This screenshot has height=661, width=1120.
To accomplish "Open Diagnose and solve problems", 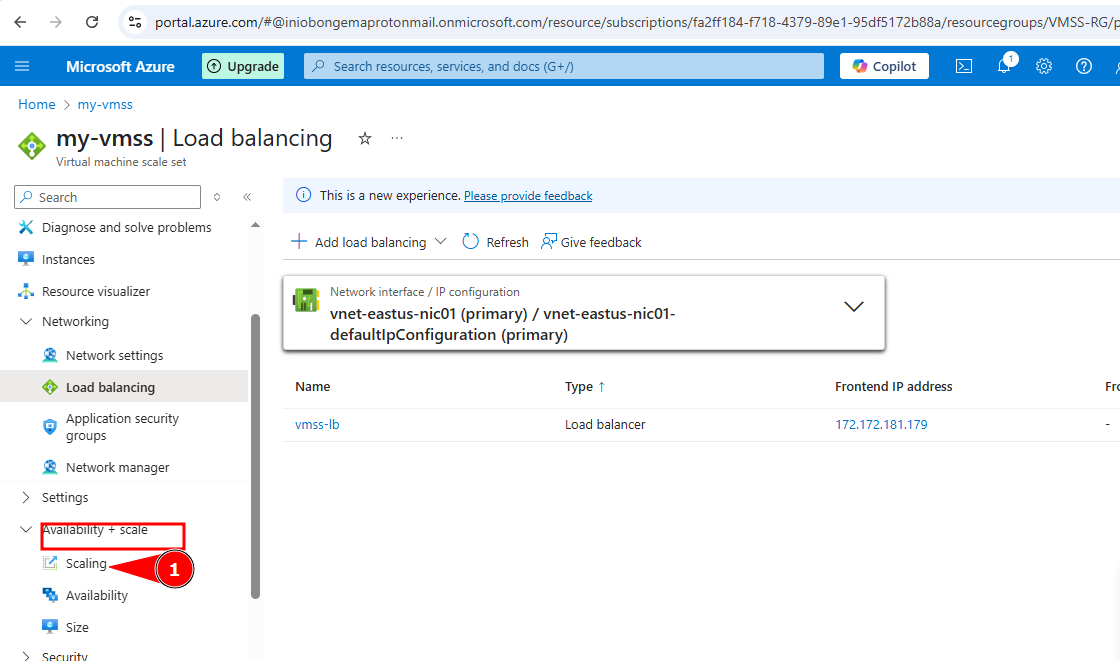I will [x=126, y=227].
